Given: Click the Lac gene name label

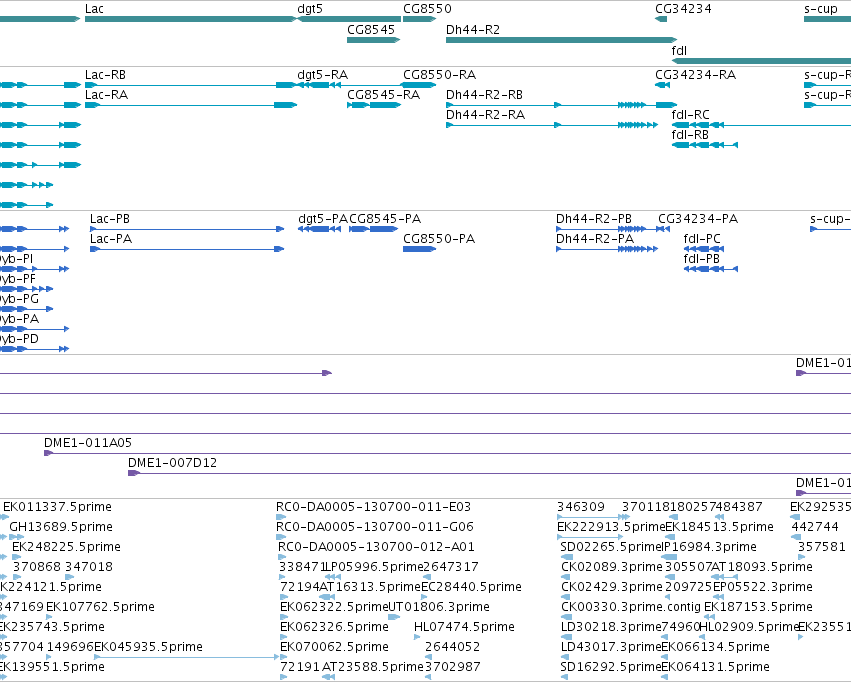Looking at the screenshot, I should tap(94, 9).
